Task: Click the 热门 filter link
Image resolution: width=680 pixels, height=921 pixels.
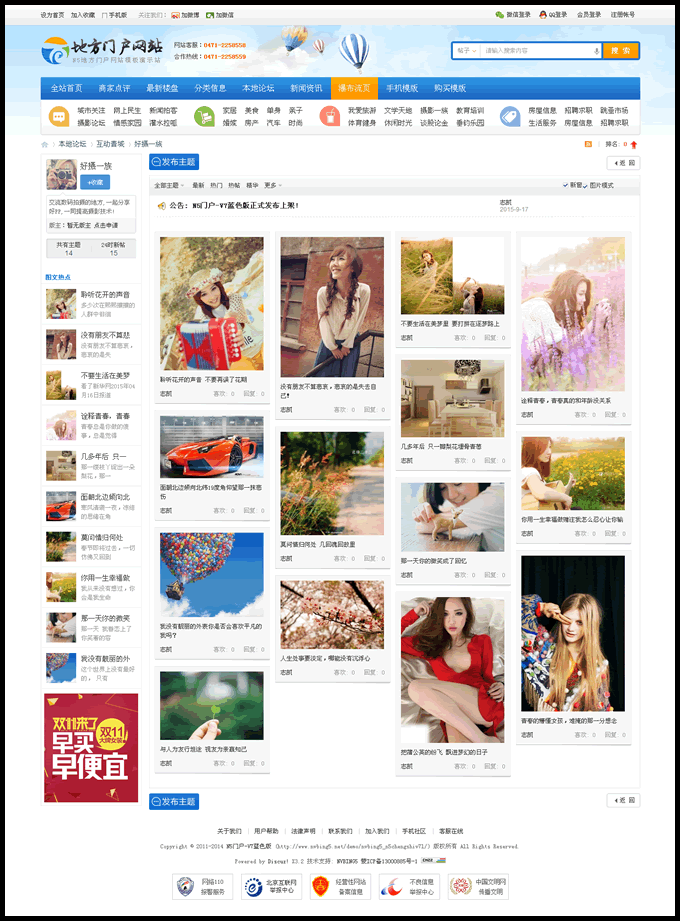Action: 216,186
